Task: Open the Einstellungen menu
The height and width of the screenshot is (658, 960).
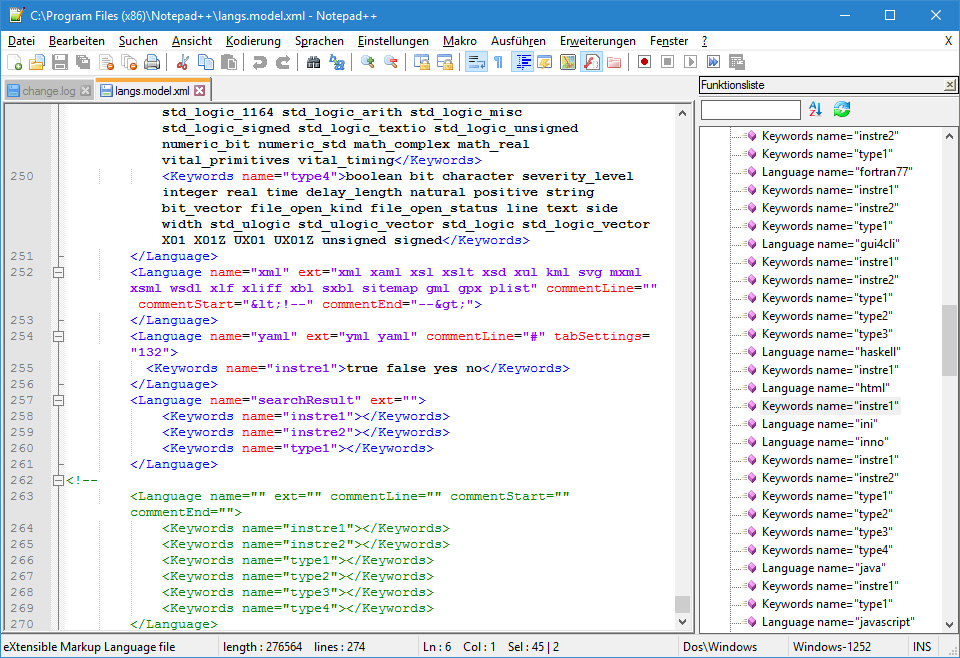Action: [x=393, y=41]
